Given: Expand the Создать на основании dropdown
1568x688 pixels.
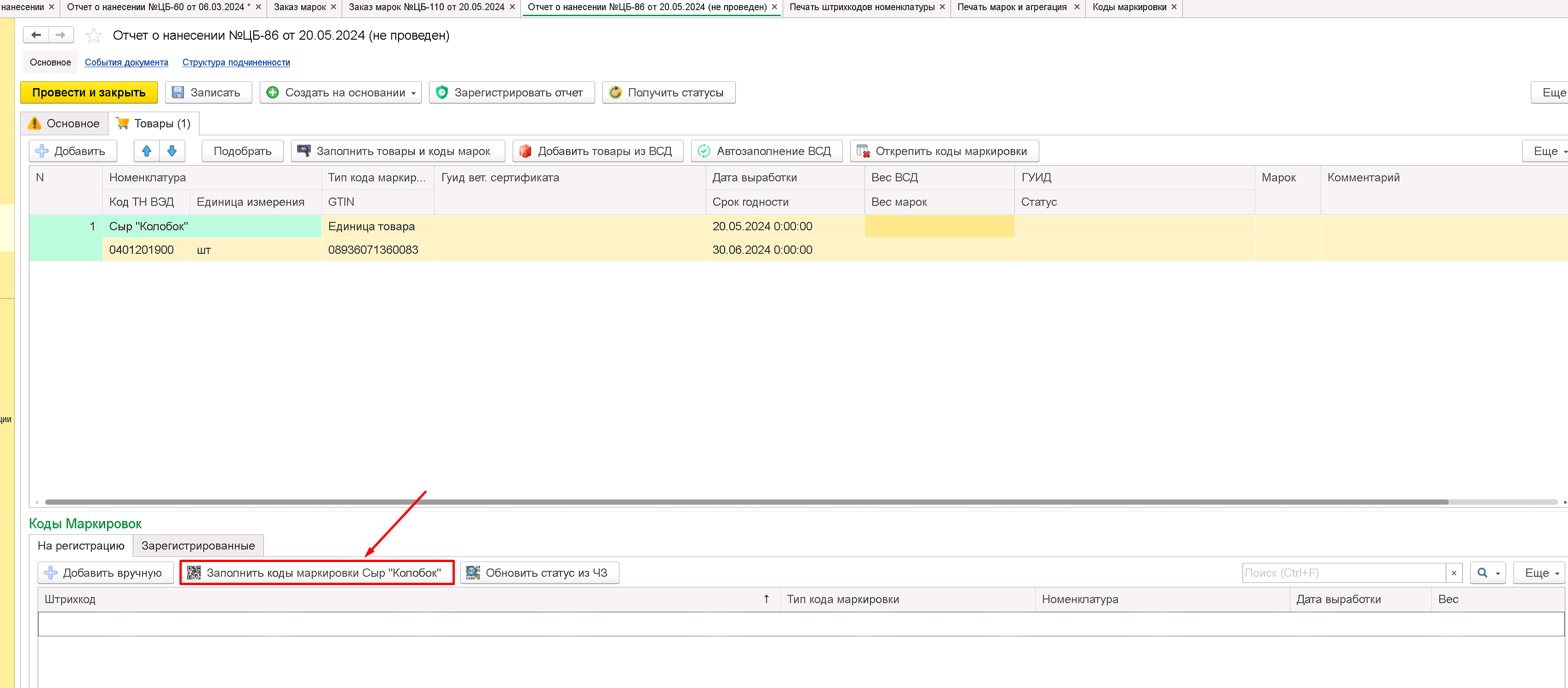Looking at the screenshot, I should coord(413,93).
